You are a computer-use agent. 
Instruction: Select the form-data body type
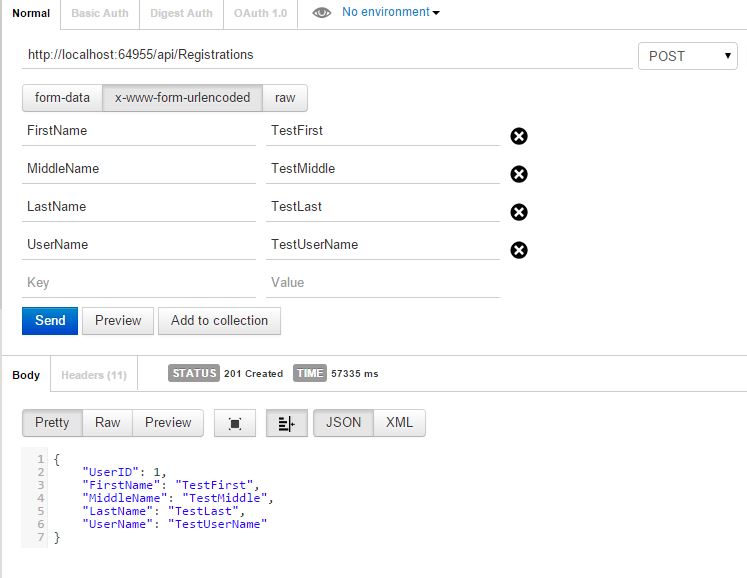pos(62,98)
